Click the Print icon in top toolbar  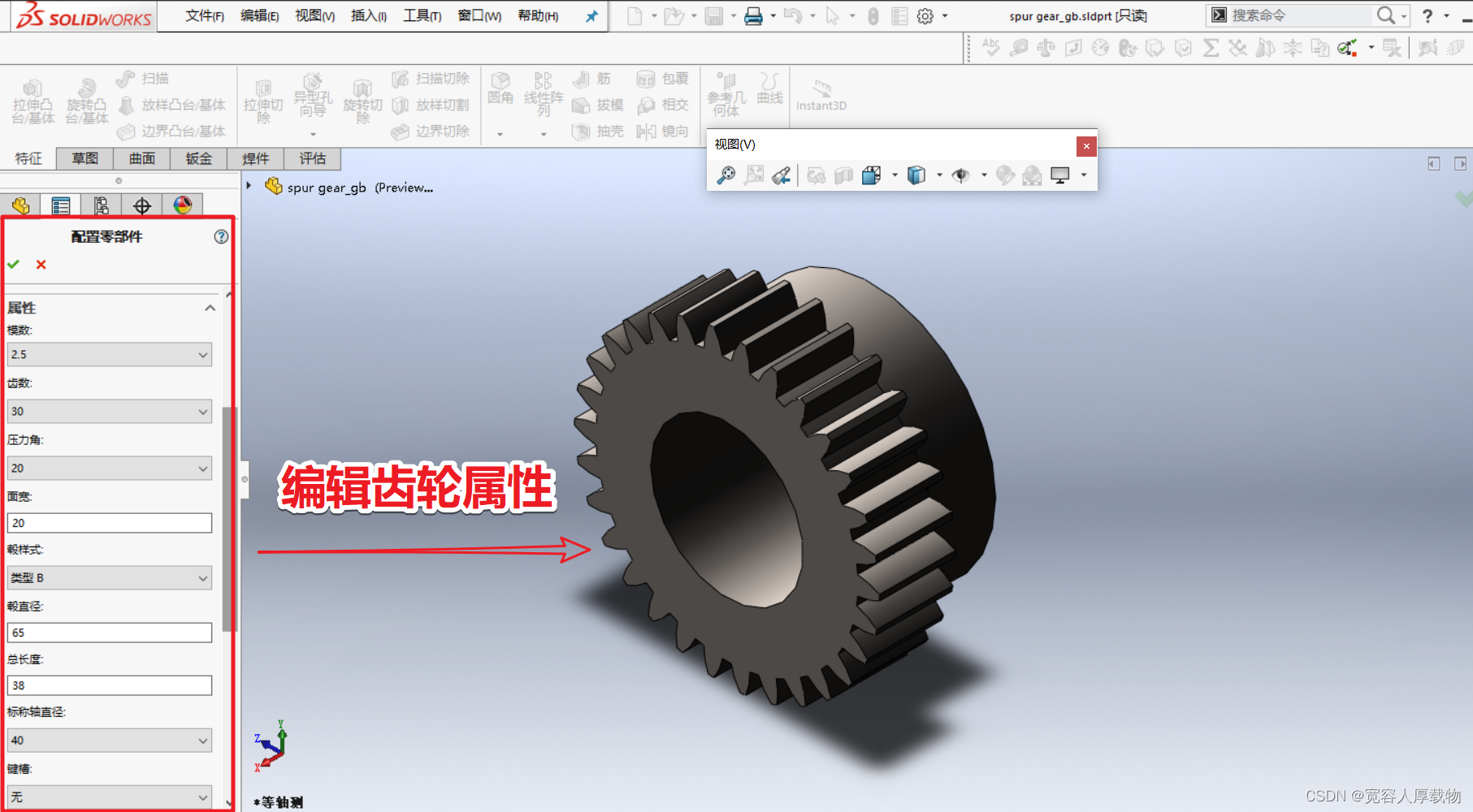pyautogui.click(x=754, y=16)
